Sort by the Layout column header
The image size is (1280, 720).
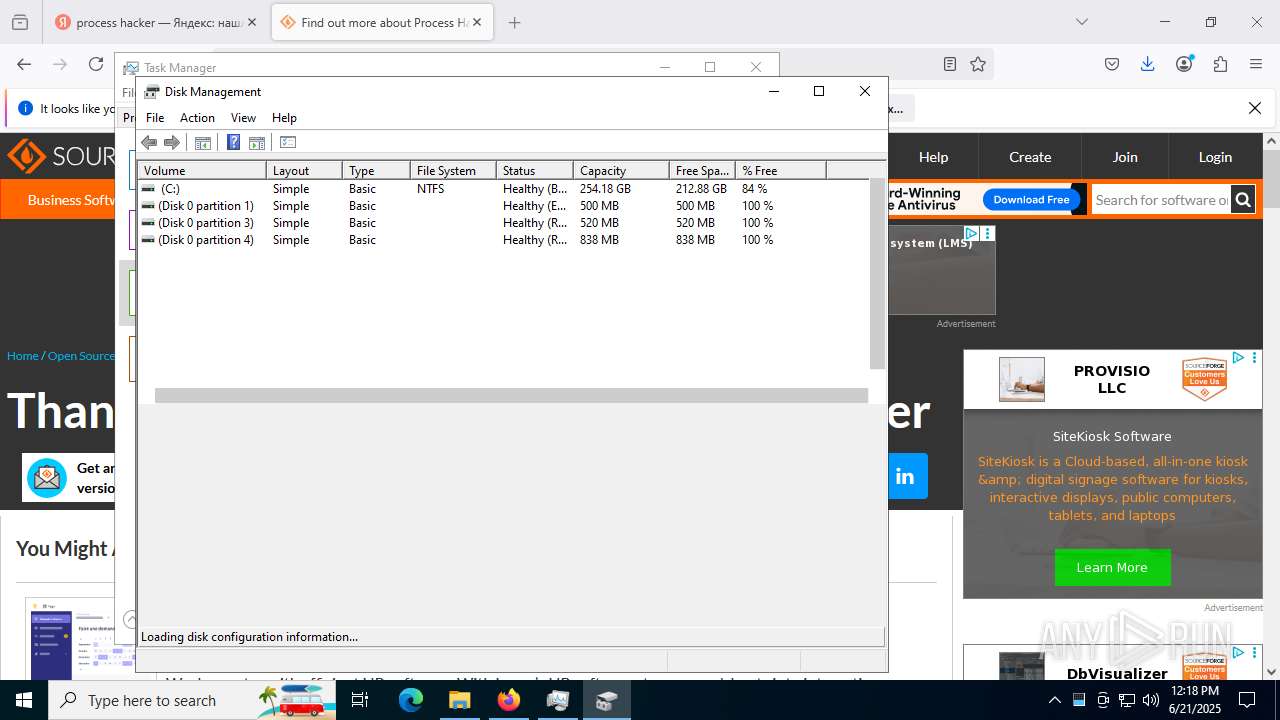click(305, 171)
